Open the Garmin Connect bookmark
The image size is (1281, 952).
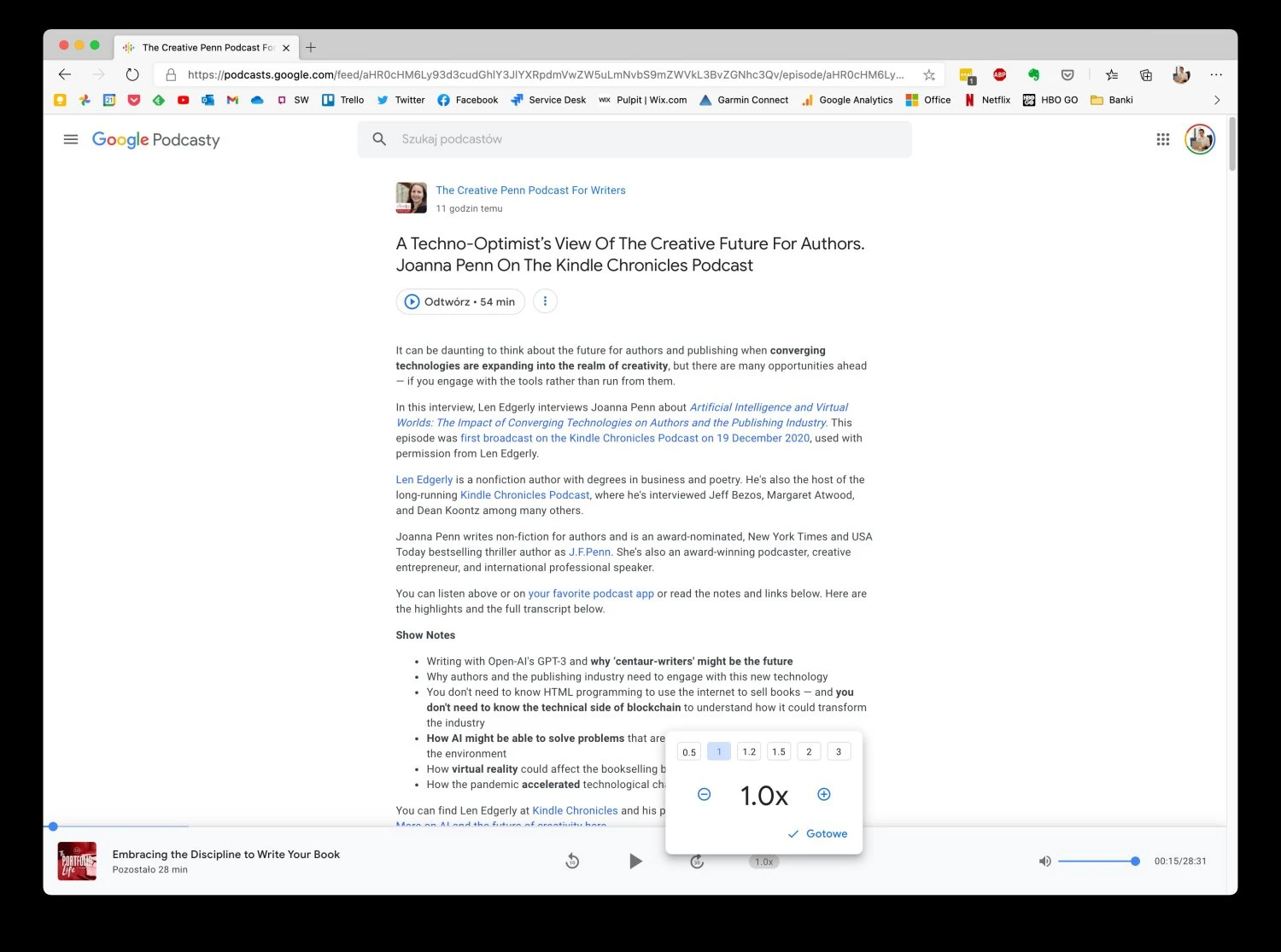pyautogui.click(x=744, y=100)
